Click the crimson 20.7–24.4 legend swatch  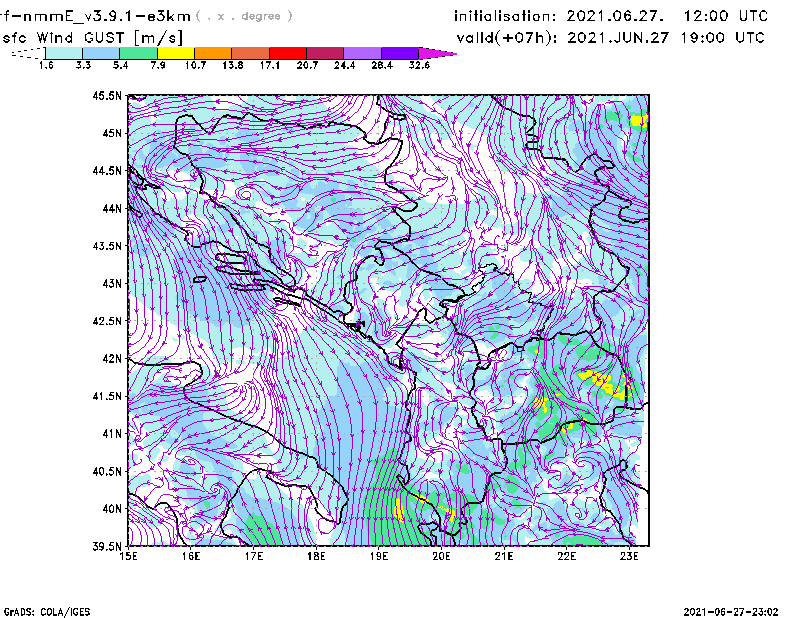(x=325, y=53)
